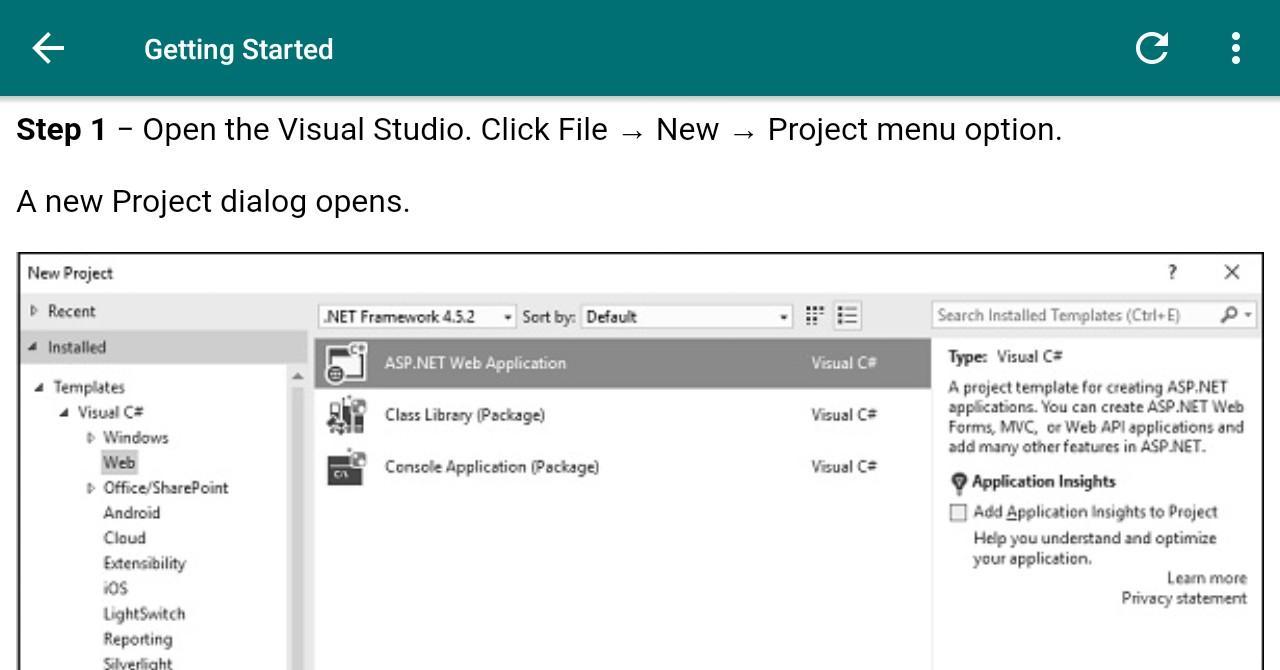The image size is (1280, 670).
Task: Select the Cloud templates category
Action: pos(125,538)
